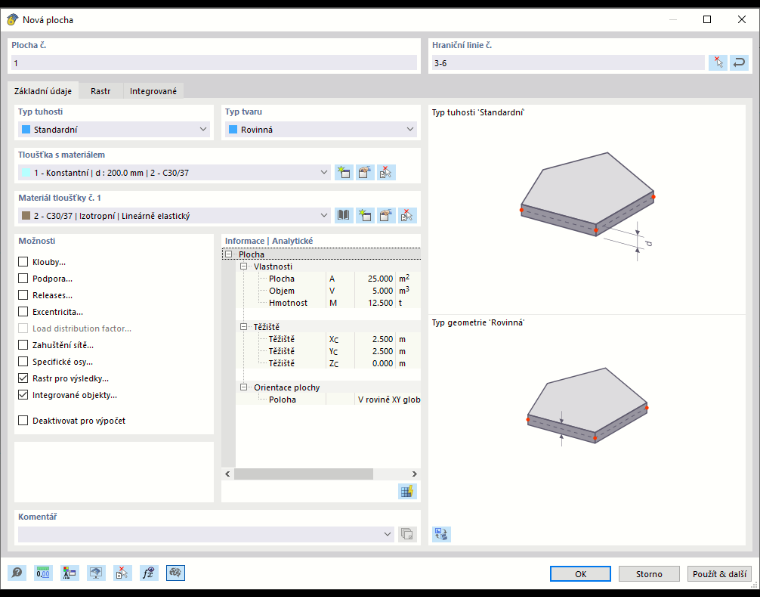Open material library book icon

[x=344, y=216]
